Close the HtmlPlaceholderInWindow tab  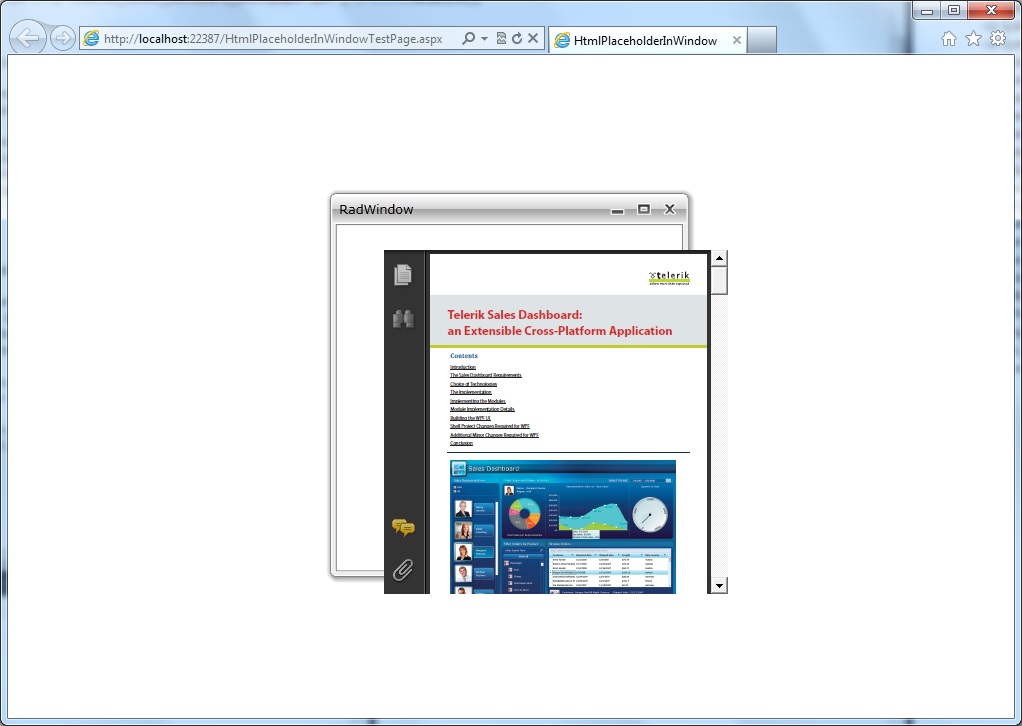pyautogui.click(x=737, y=40)
